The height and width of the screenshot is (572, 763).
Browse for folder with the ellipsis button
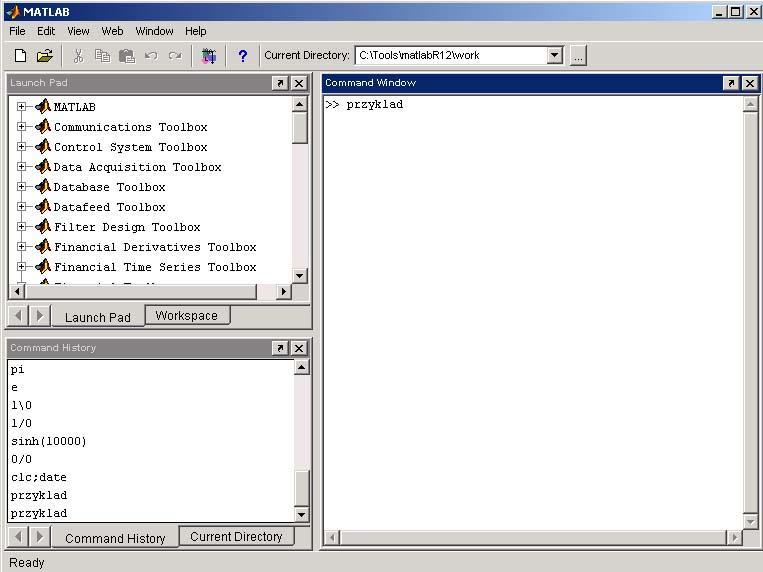click(578, 55)
